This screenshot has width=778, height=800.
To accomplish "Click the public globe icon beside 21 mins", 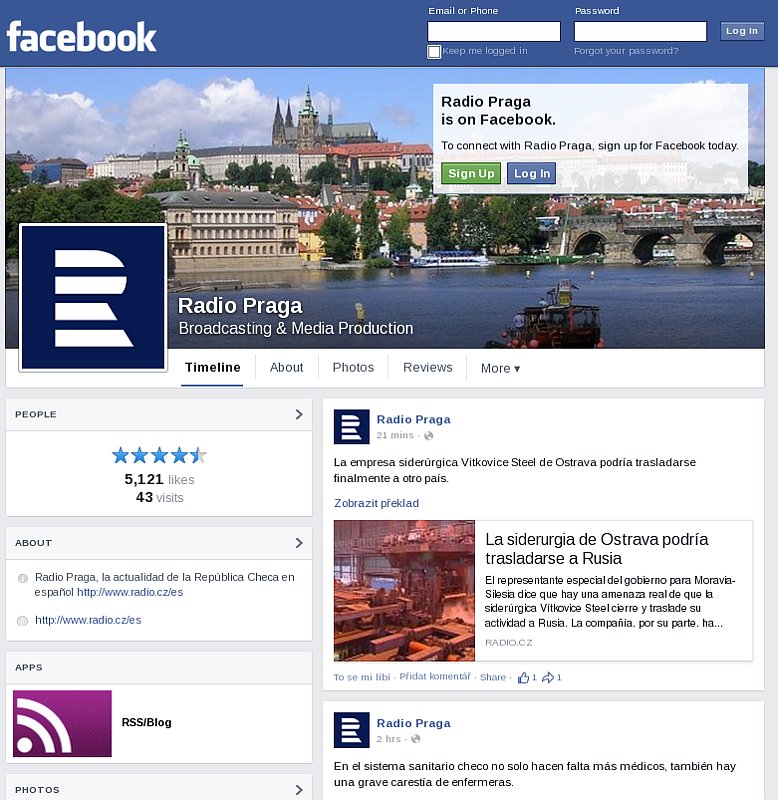I will click(429, 436).
